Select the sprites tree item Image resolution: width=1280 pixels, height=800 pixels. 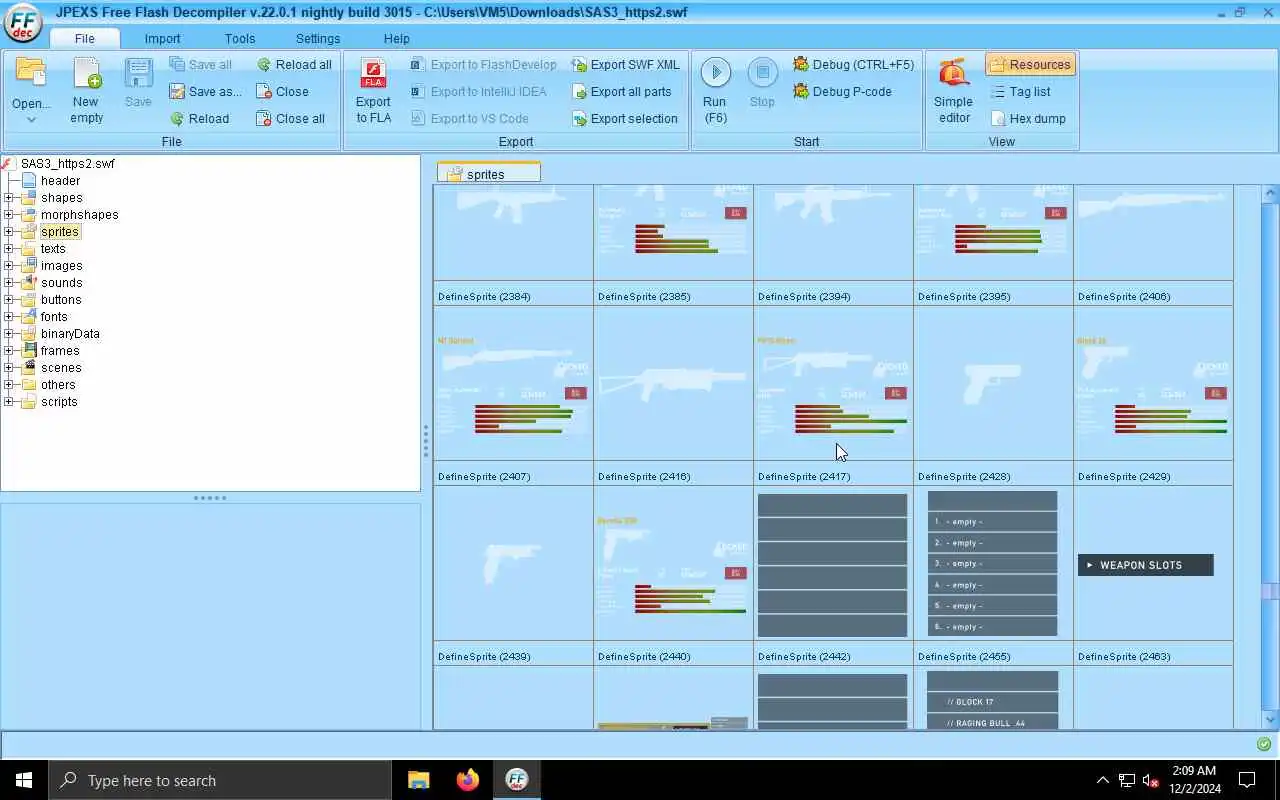point(60,231)
